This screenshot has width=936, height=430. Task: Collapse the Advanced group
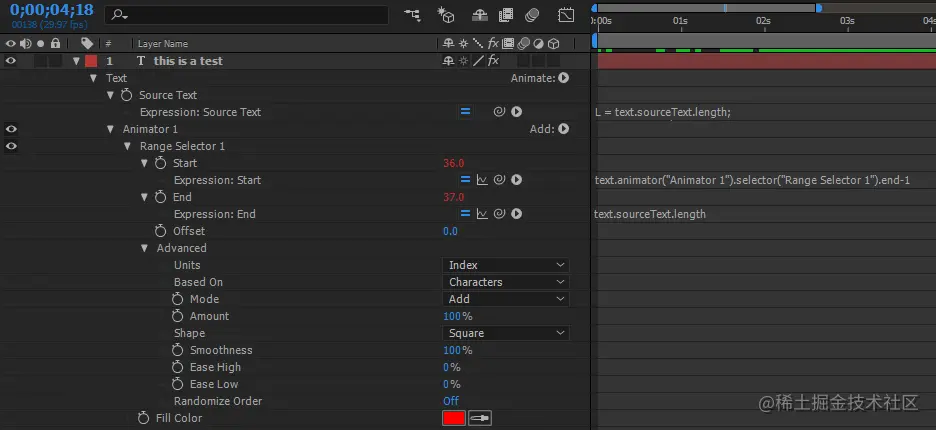144,248
